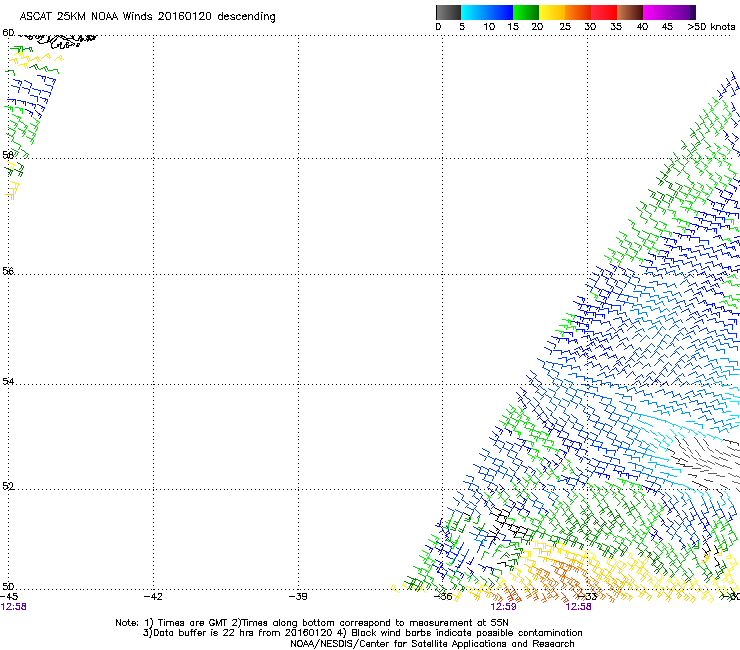The width and height of the screenshot is (740, 650).
Task: Click the longitude label -42
Action: click(153, 597)
